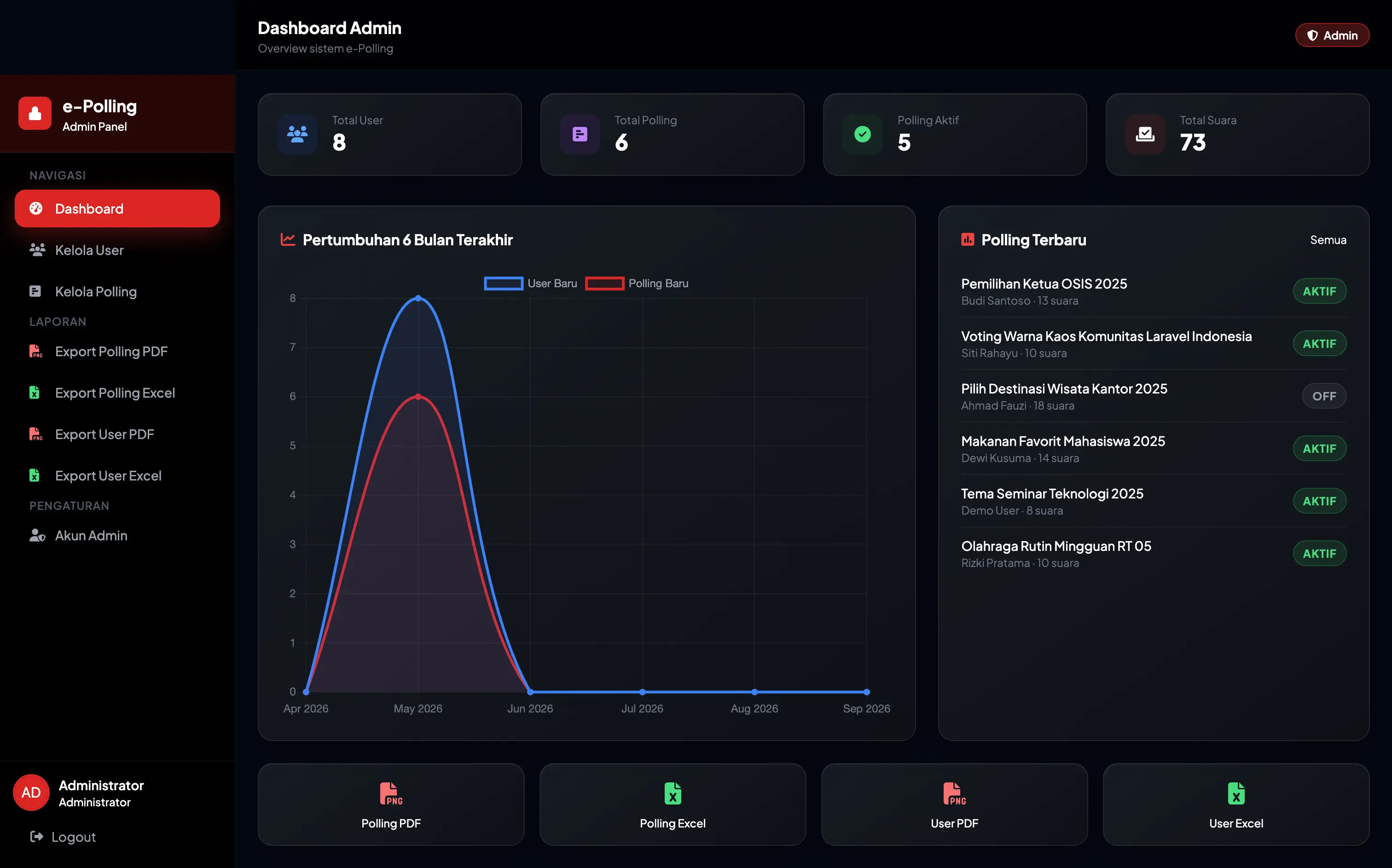Click the Export User PDF file icon
The height and width of the screenshot is (868, 1392).
coord(35,434)
